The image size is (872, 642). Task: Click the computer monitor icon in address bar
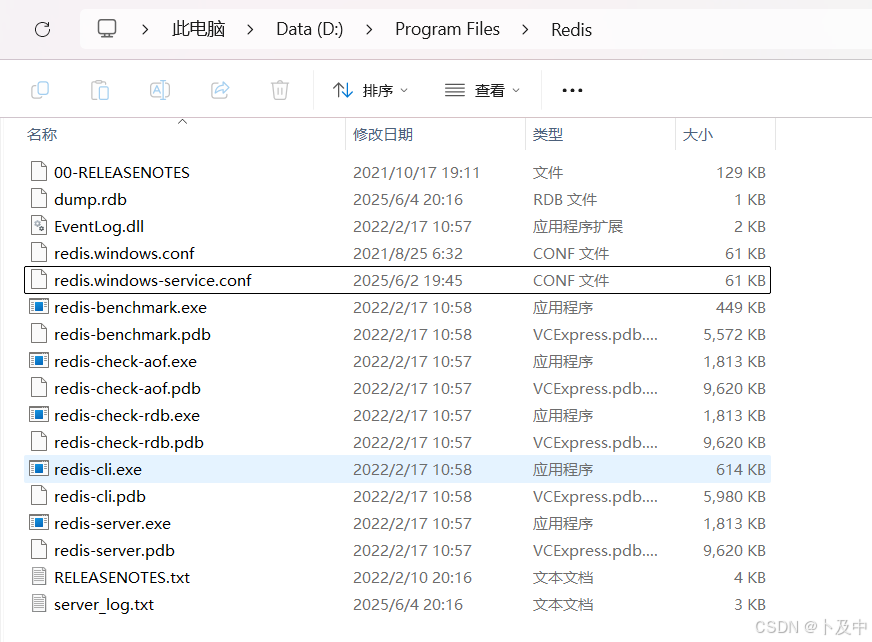(x=107, y=28)
